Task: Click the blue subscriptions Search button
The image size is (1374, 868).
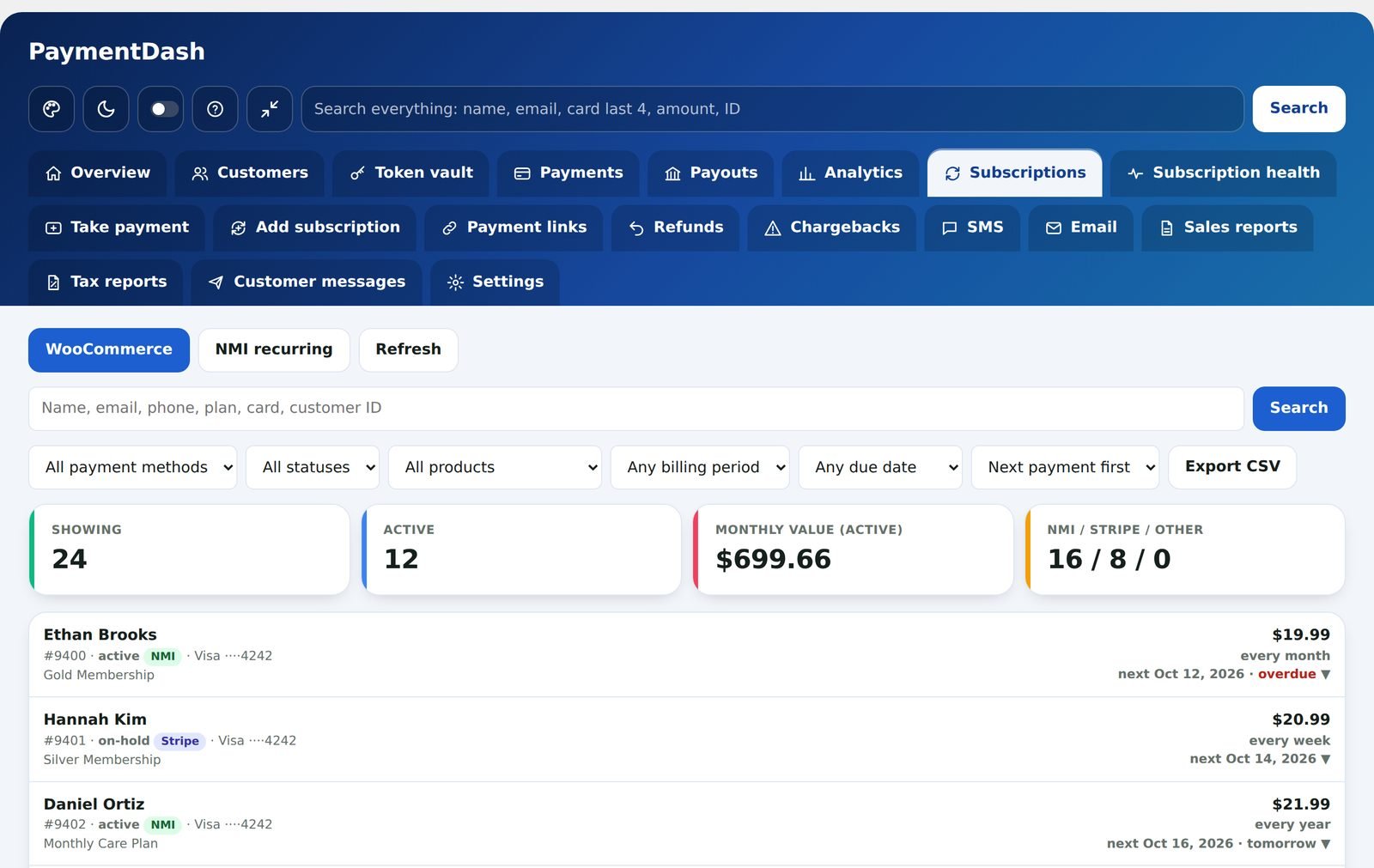Action: pyautogui.click(x=1298, y=409)
